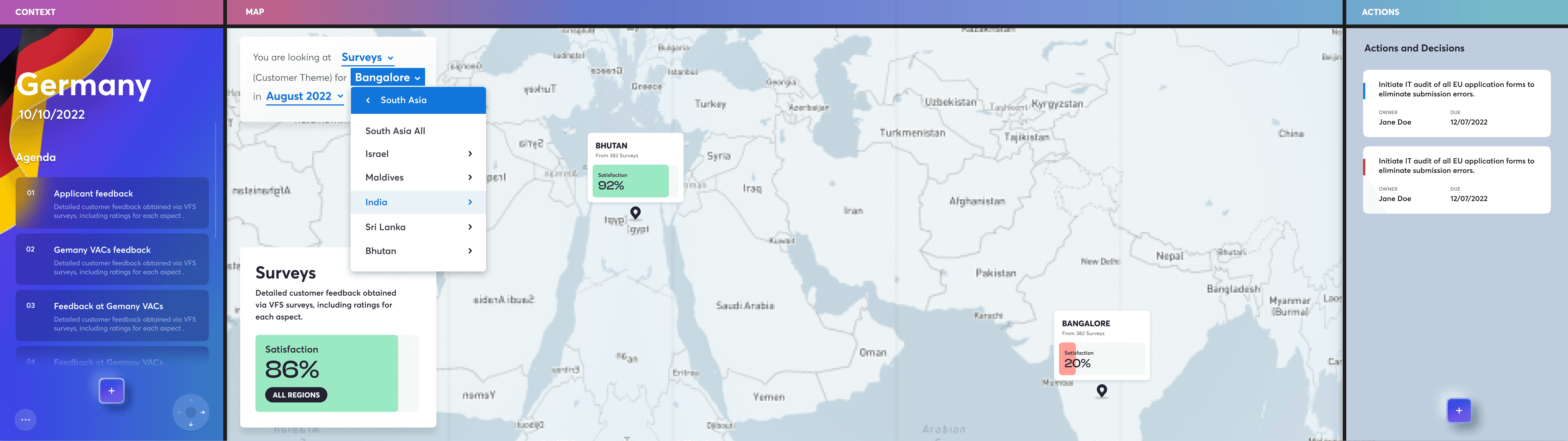Viewport: 1568px width, 441px height.
Task: Expand the India submenu chevron
Action: [x=470, y=202]
